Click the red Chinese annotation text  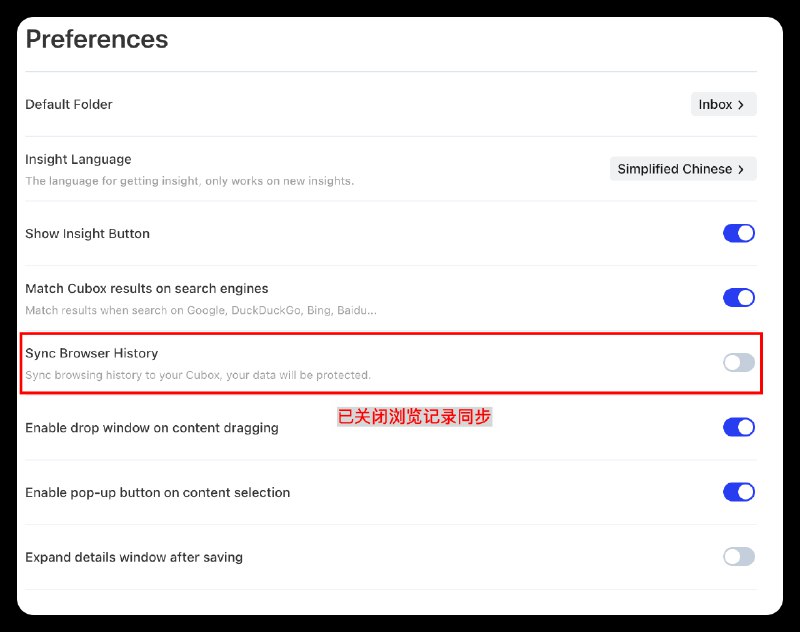(414, 417)
